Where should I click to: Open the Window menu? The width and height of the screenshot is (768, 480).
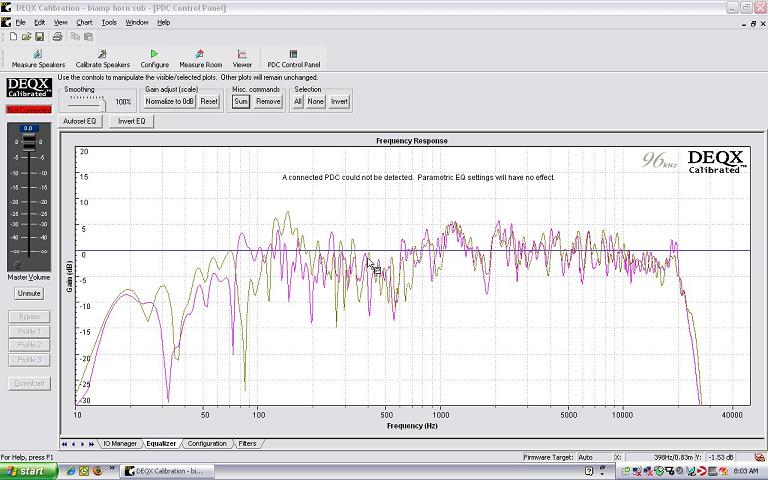point(137,23)
